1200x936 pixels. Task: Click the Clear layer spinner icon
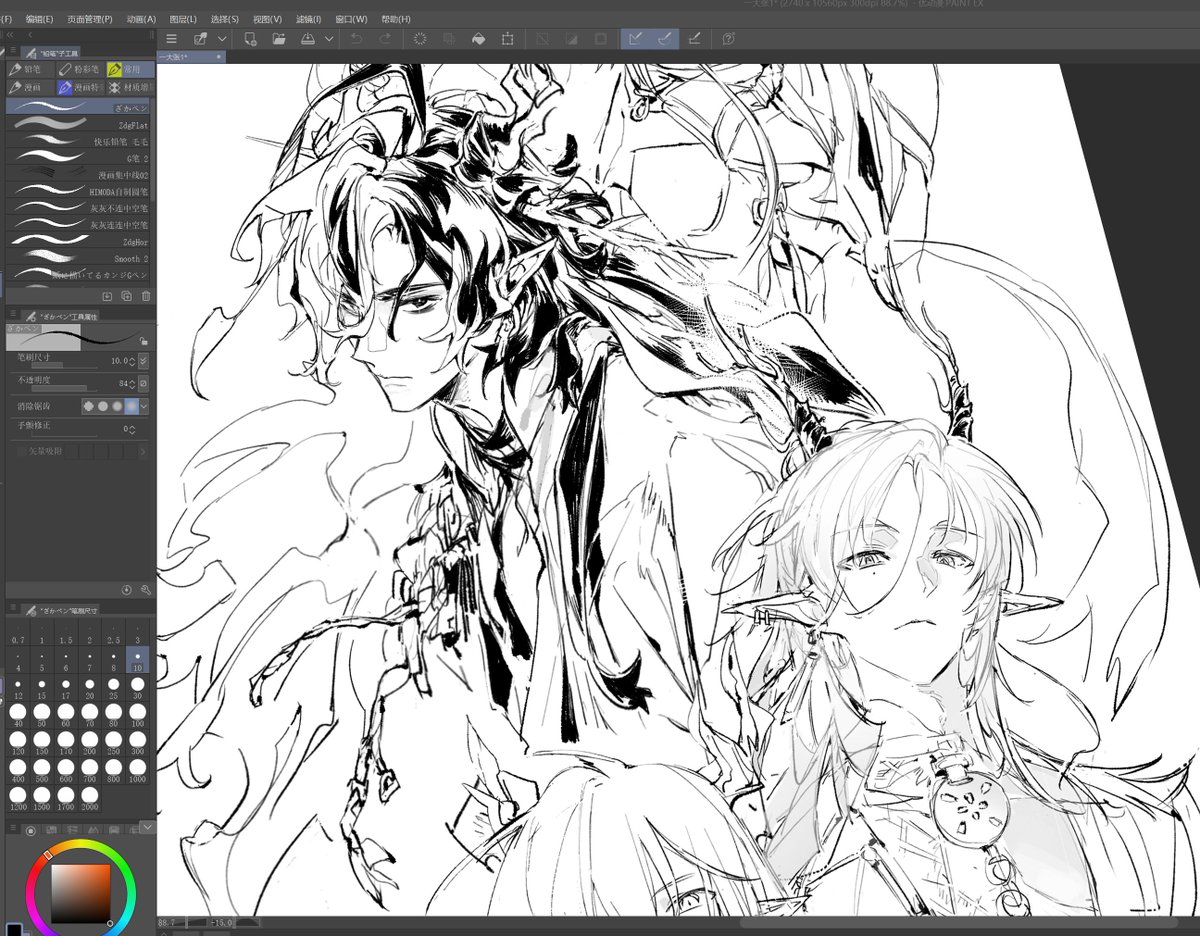click(421, 39)
